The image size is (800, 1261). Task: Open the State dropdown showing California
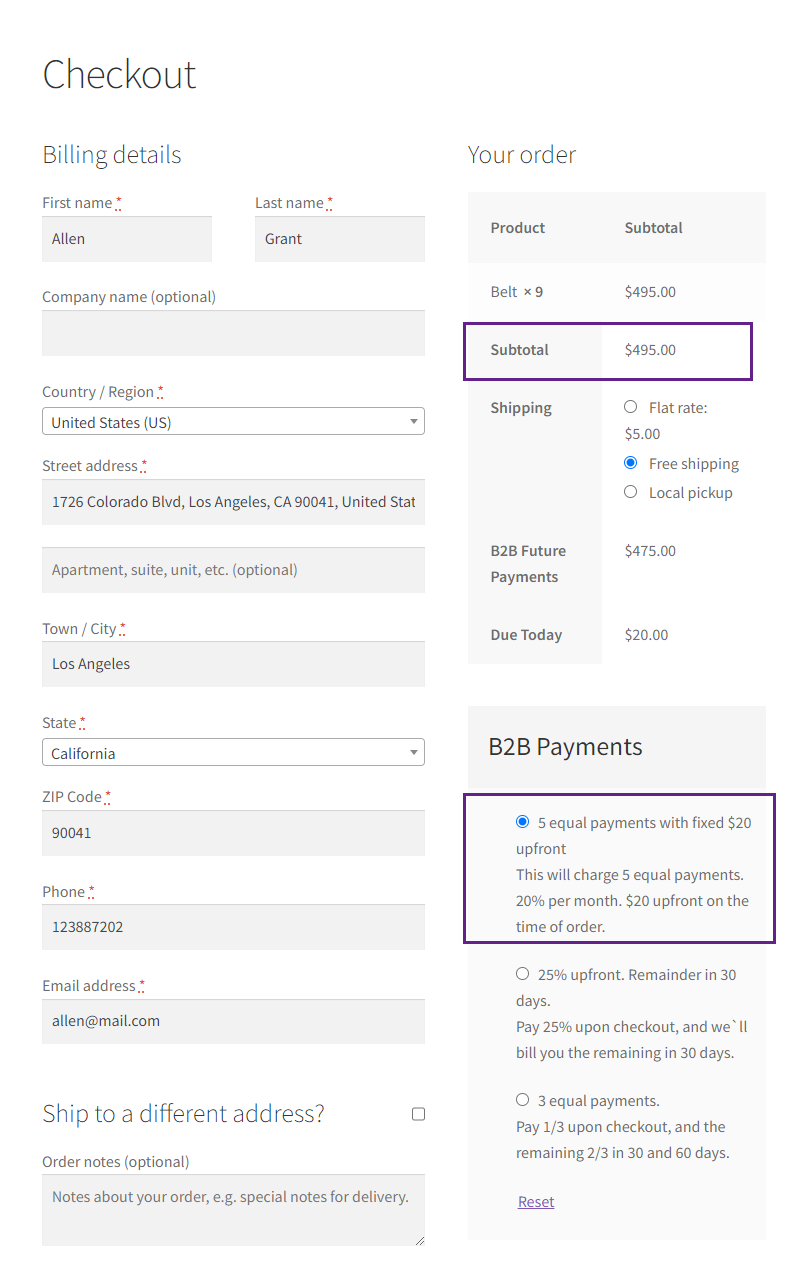point(233,753)
